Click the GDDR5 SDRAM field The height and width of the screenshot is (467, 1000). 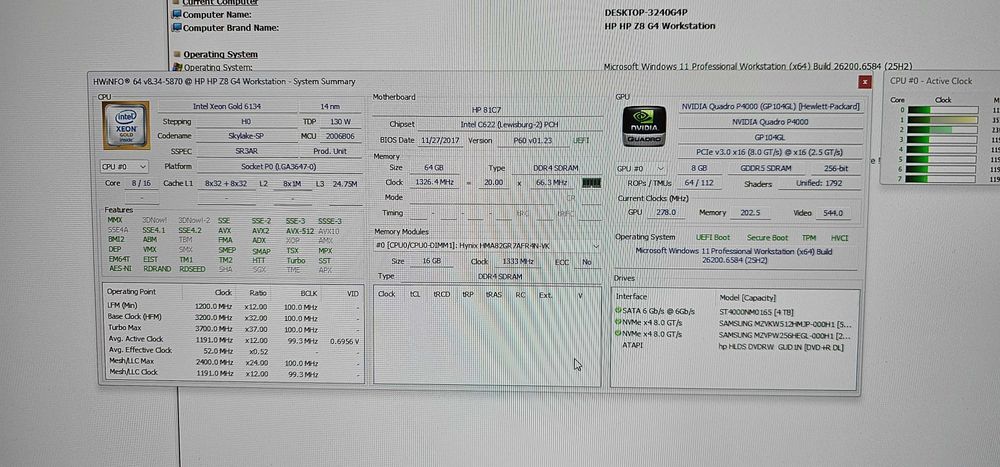765,168
